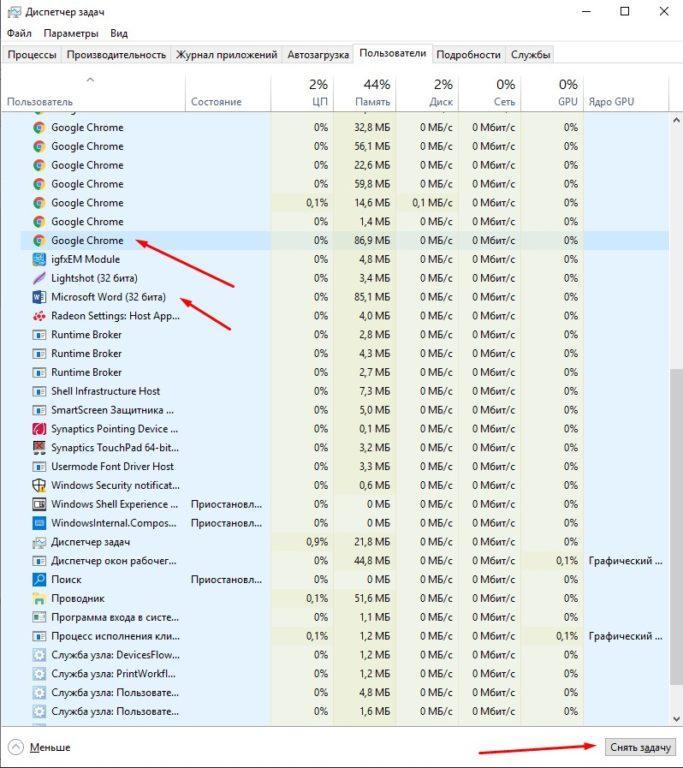Click the Диспетчер окон рабочего стола icon
The height and width of the screenshot is (768, 683).
click(39, 561)
